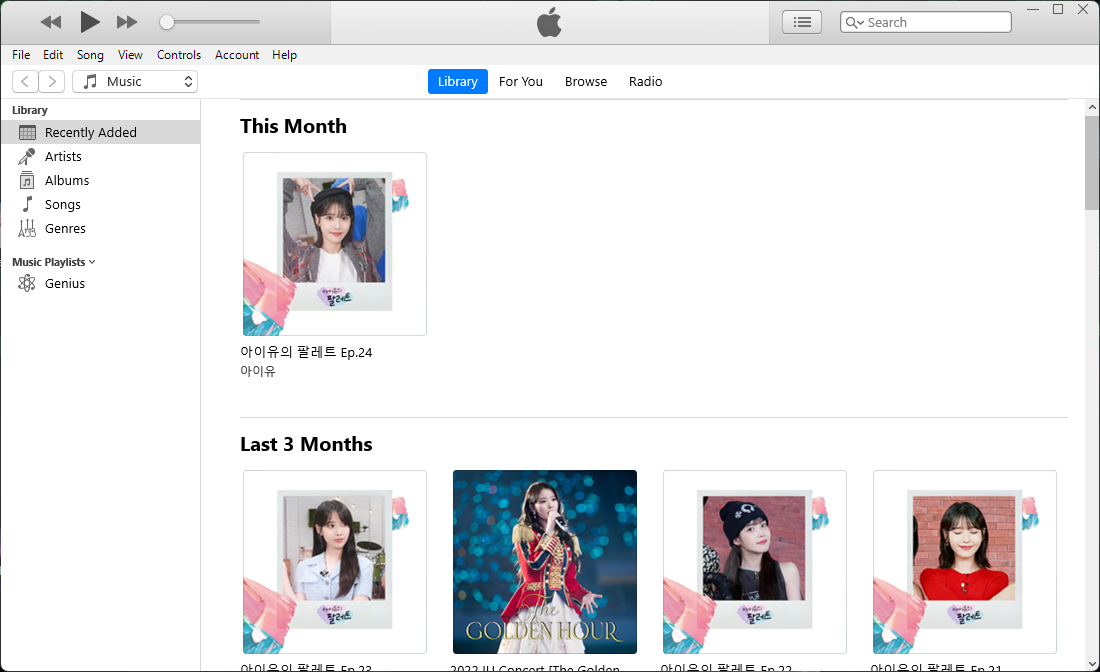Click the search magnifier icon
This screenshot has height=672, width=1100.
854,22
